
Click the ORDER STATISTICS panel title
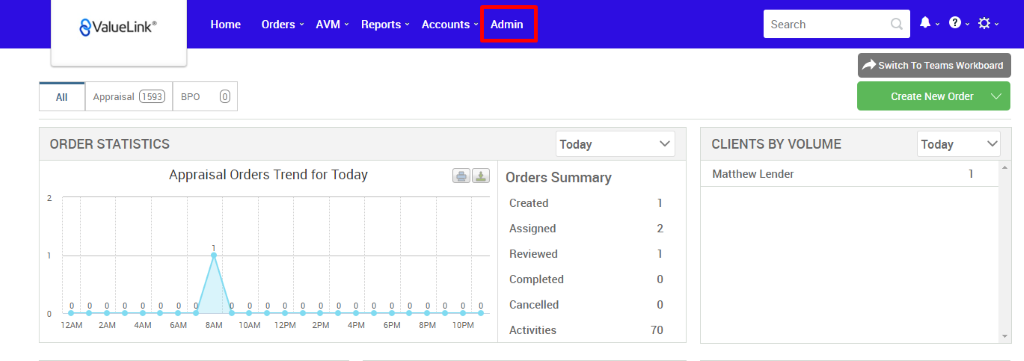[110, 144]
